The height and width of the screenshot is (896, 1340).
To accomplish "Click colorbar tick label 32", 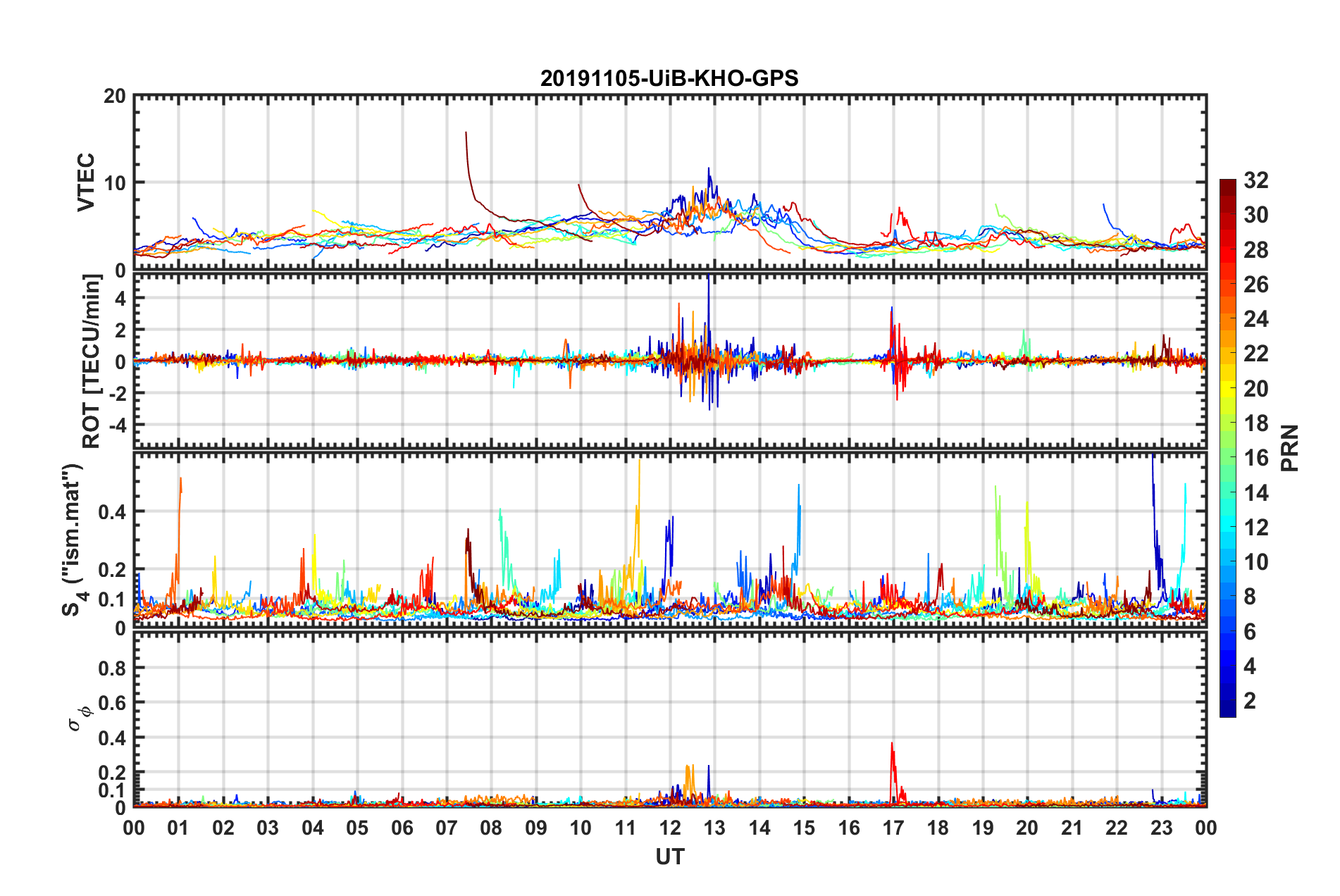I will click(x=1256, y=180).
